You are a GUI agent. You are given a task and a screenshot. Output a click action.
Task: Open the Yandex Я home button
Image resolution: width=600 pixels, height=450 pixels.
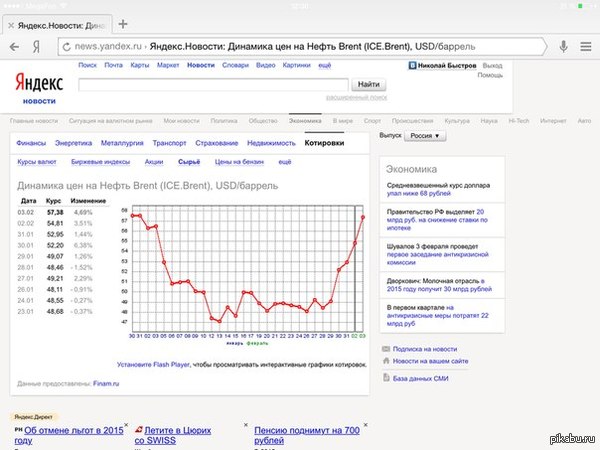tap(36, 47)
